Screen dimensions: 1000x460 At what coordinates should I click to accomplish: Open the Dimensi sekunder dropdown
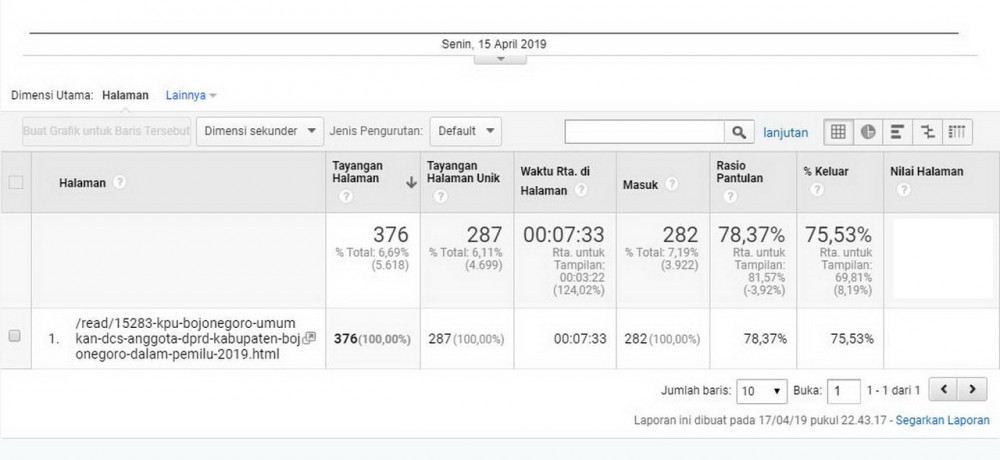260,131
